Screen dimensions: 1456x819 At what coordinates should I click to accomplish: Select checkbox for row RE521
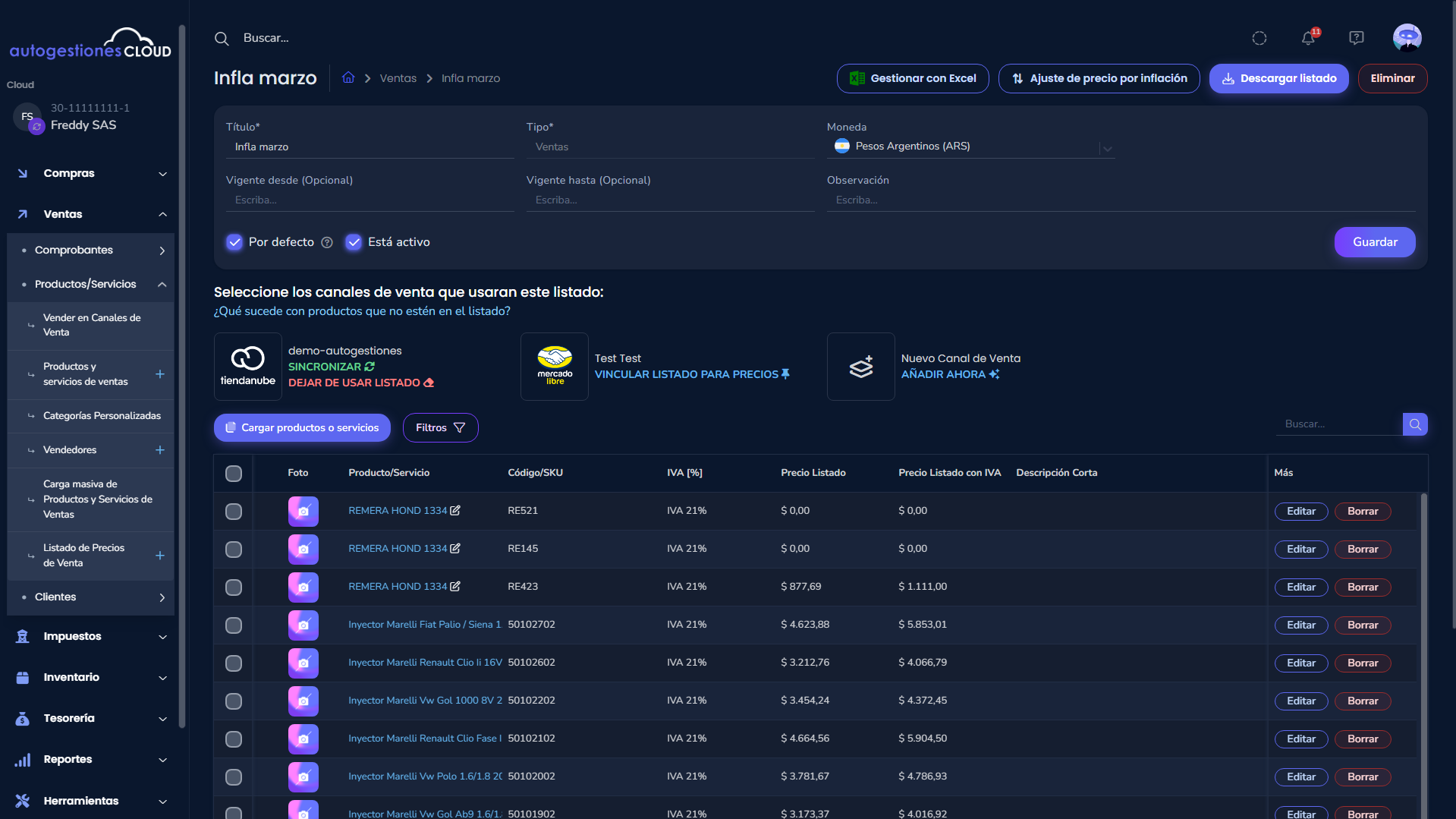click(x=234, y=512)
